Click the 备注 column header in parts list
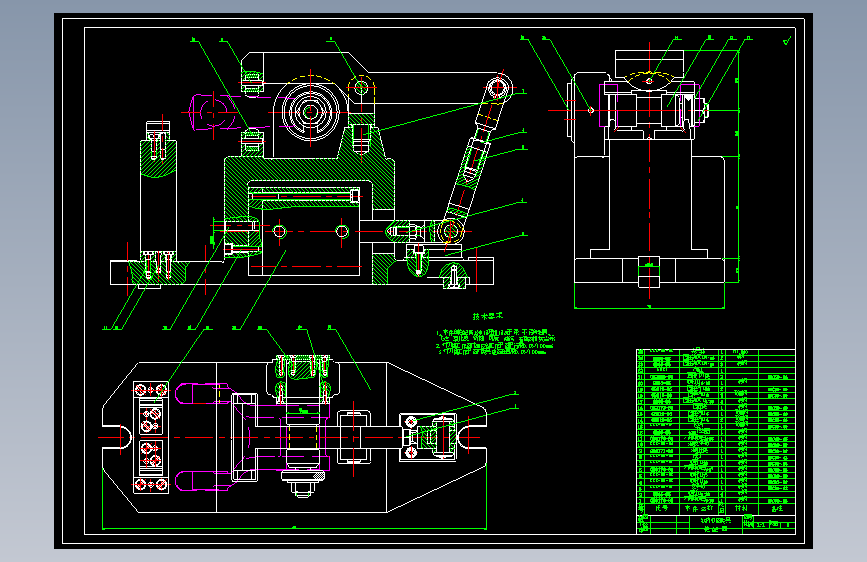Screen dimensions: 867x562 777,508
